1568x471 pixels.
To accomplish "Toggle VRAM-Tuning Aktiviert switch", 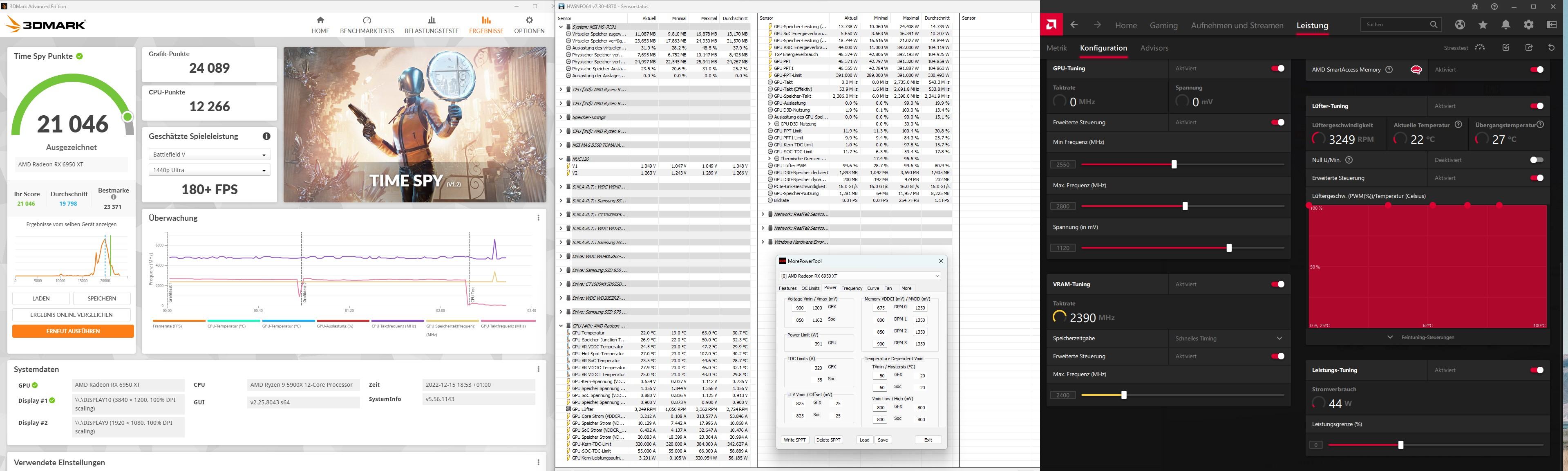I will click(x=1277, y=284).
